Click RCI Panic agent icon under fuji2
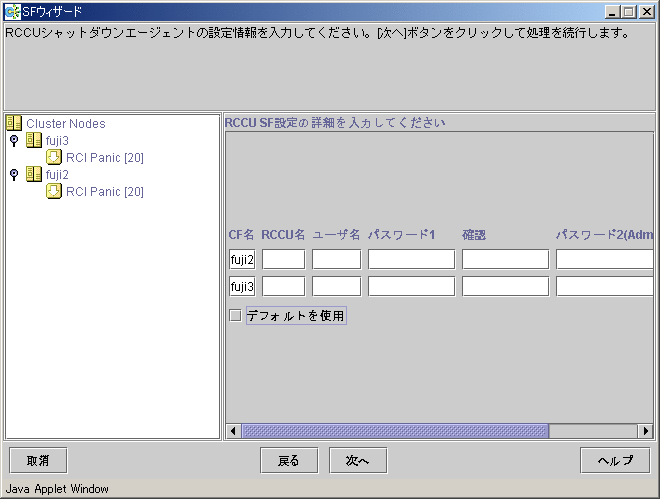Screen dimensions: 660x499 (x=54, y=191)
